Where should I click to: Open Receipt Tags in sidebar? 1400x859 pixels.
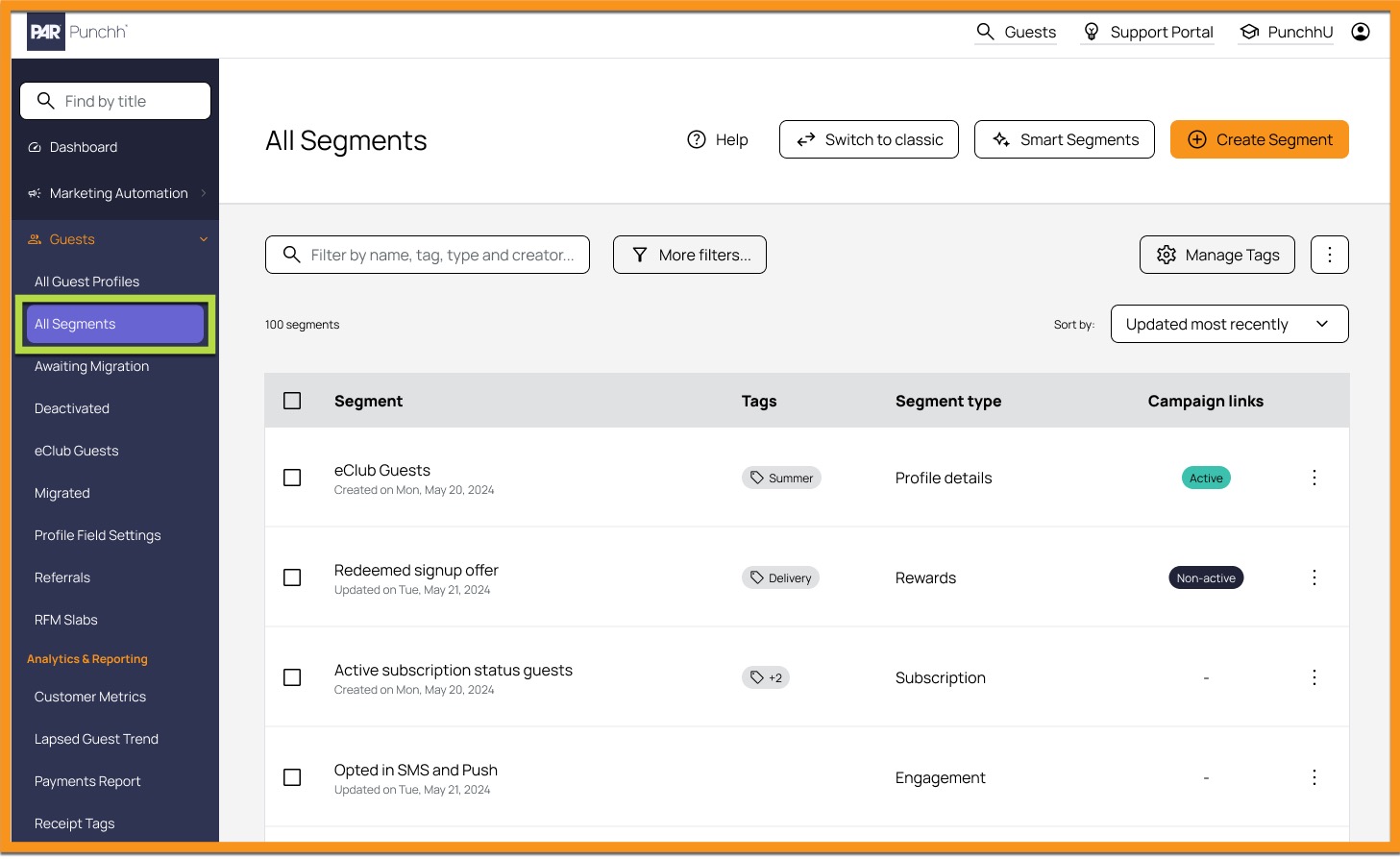(x=74, y=823)
